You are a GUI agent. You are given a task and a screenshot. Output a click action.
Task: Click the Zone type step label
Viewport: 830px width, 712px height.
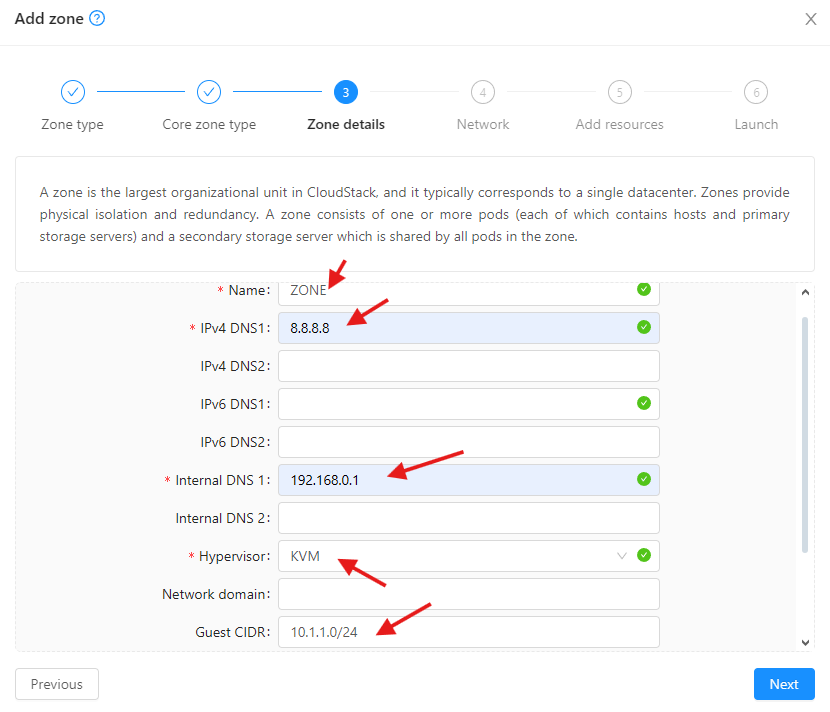tap(73, 124)
